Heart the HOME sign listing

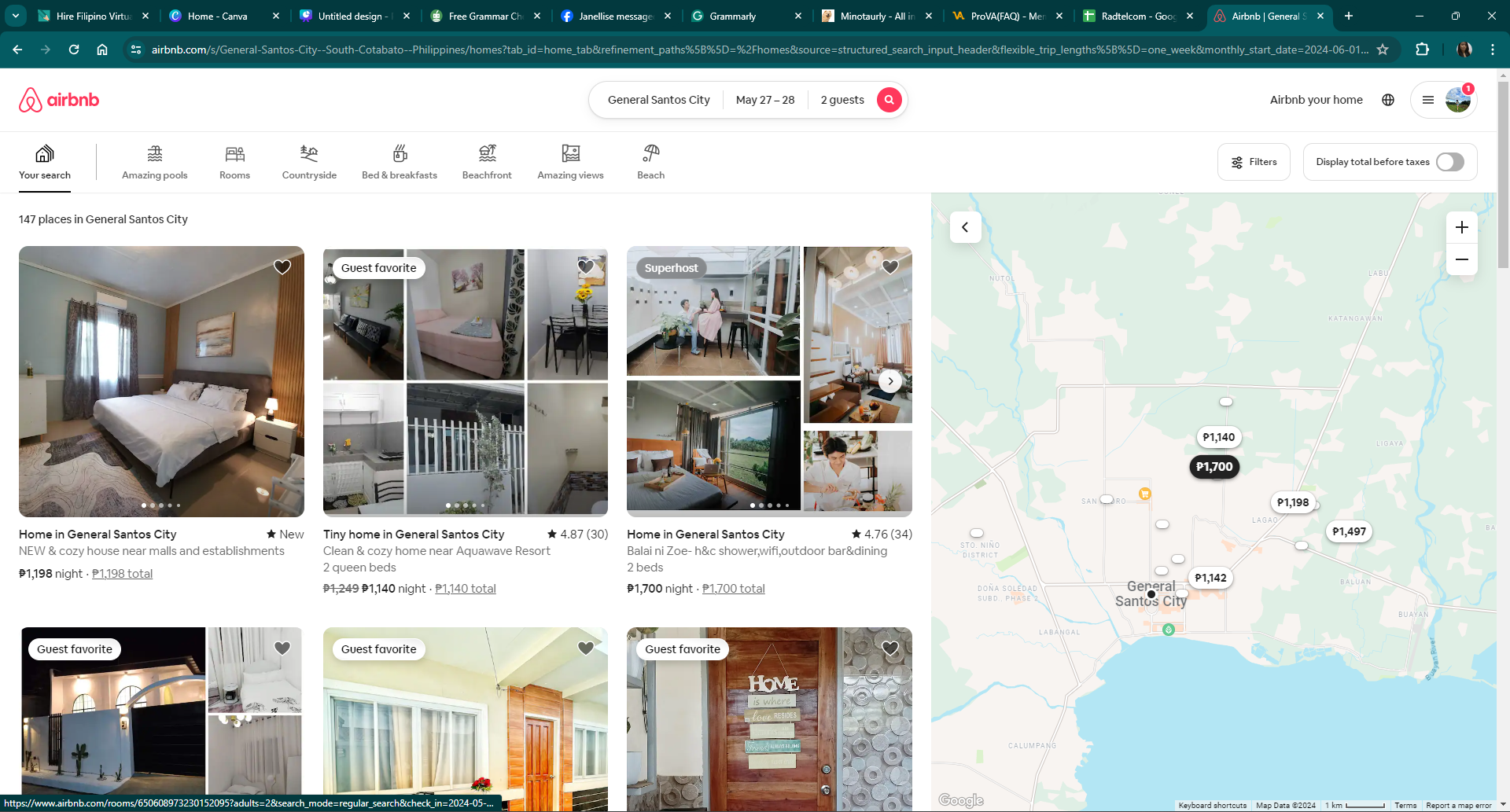890,648
